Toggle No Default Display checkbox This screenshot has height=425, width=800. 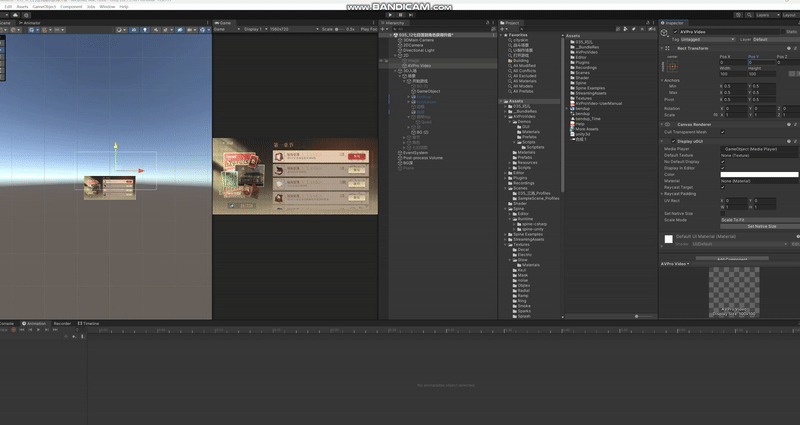click(722, 162)
